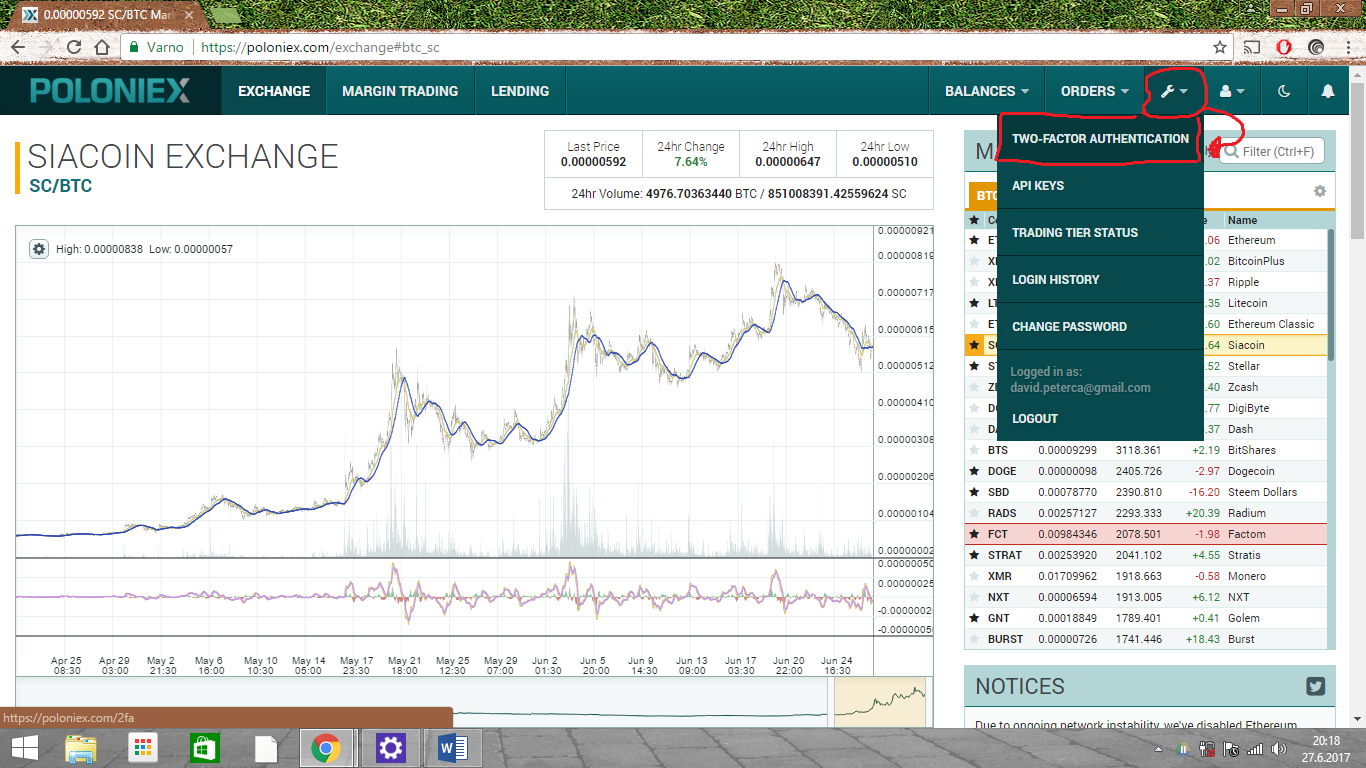Open volume control in system tray

[1279, 749]
